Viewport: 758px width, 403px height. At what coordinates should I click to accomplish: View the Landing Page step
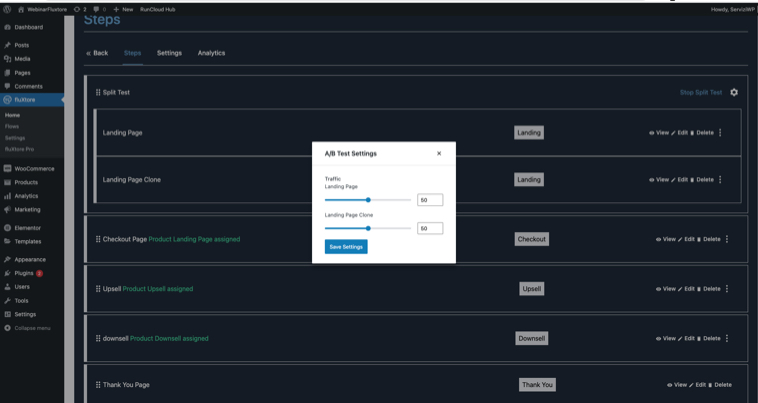pos(659,132)
